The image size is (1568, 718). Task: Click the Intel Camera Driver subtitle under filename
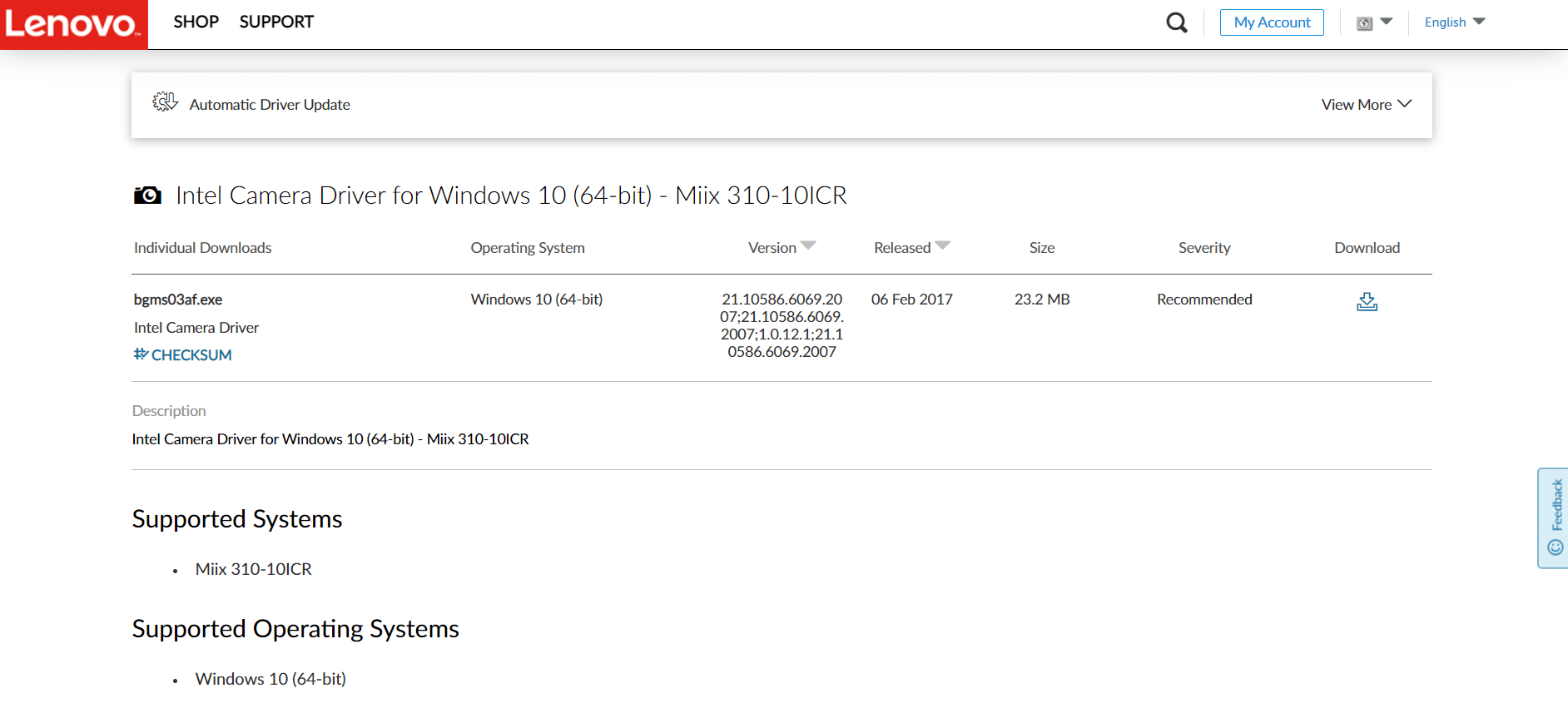[196, 328]
